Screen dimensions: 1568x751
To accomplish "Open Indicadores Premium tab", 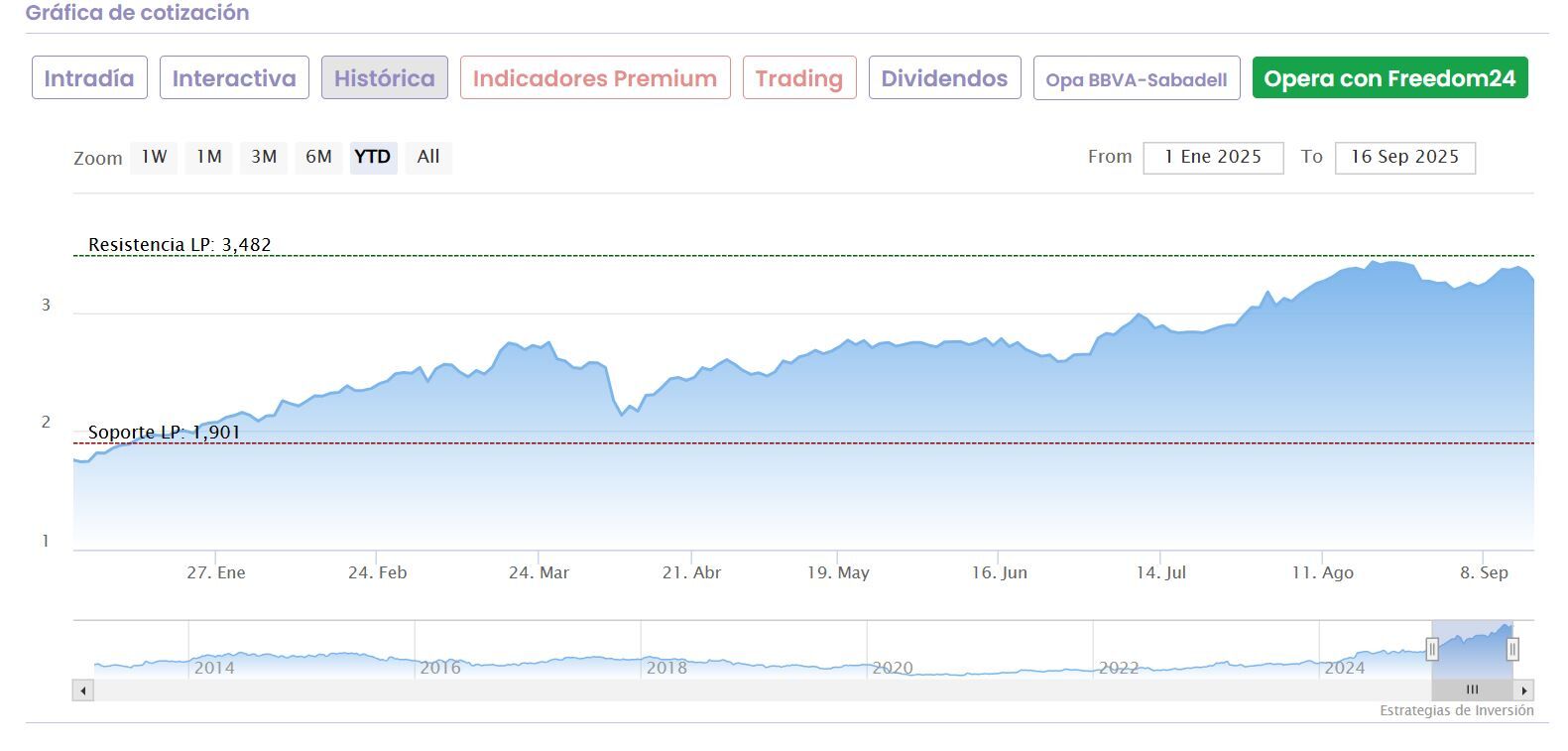I will tap(595, 78).
